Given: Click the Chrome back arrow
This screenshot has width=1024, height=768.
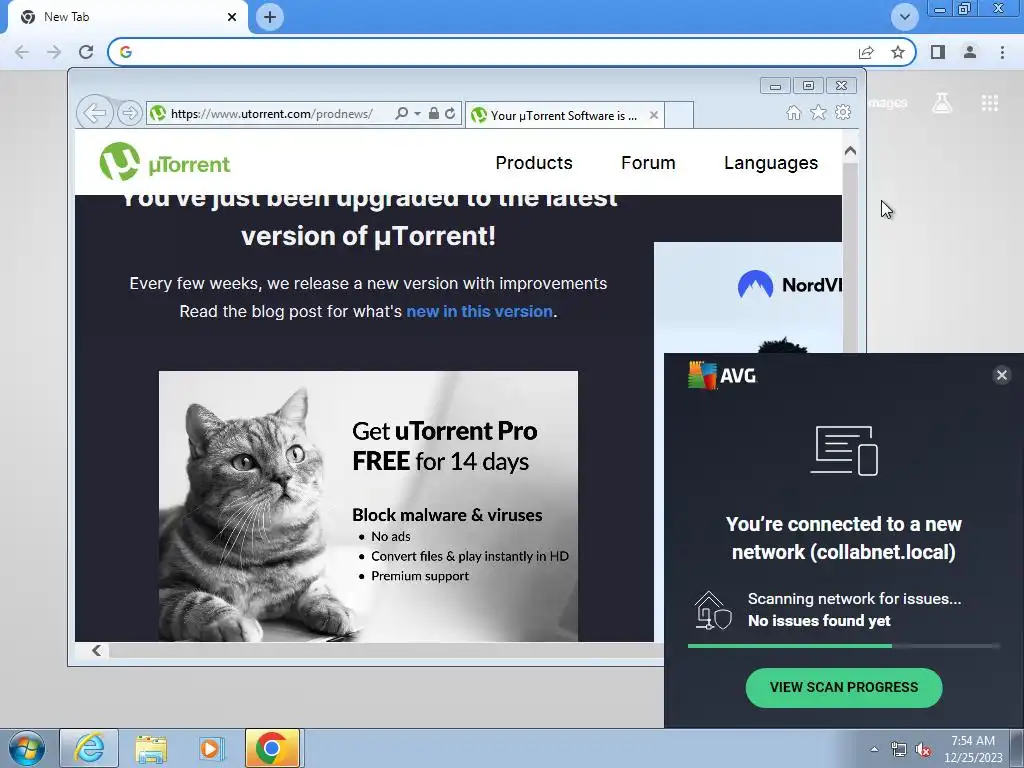Looking at the screenshot, I should tap(22, 52).
